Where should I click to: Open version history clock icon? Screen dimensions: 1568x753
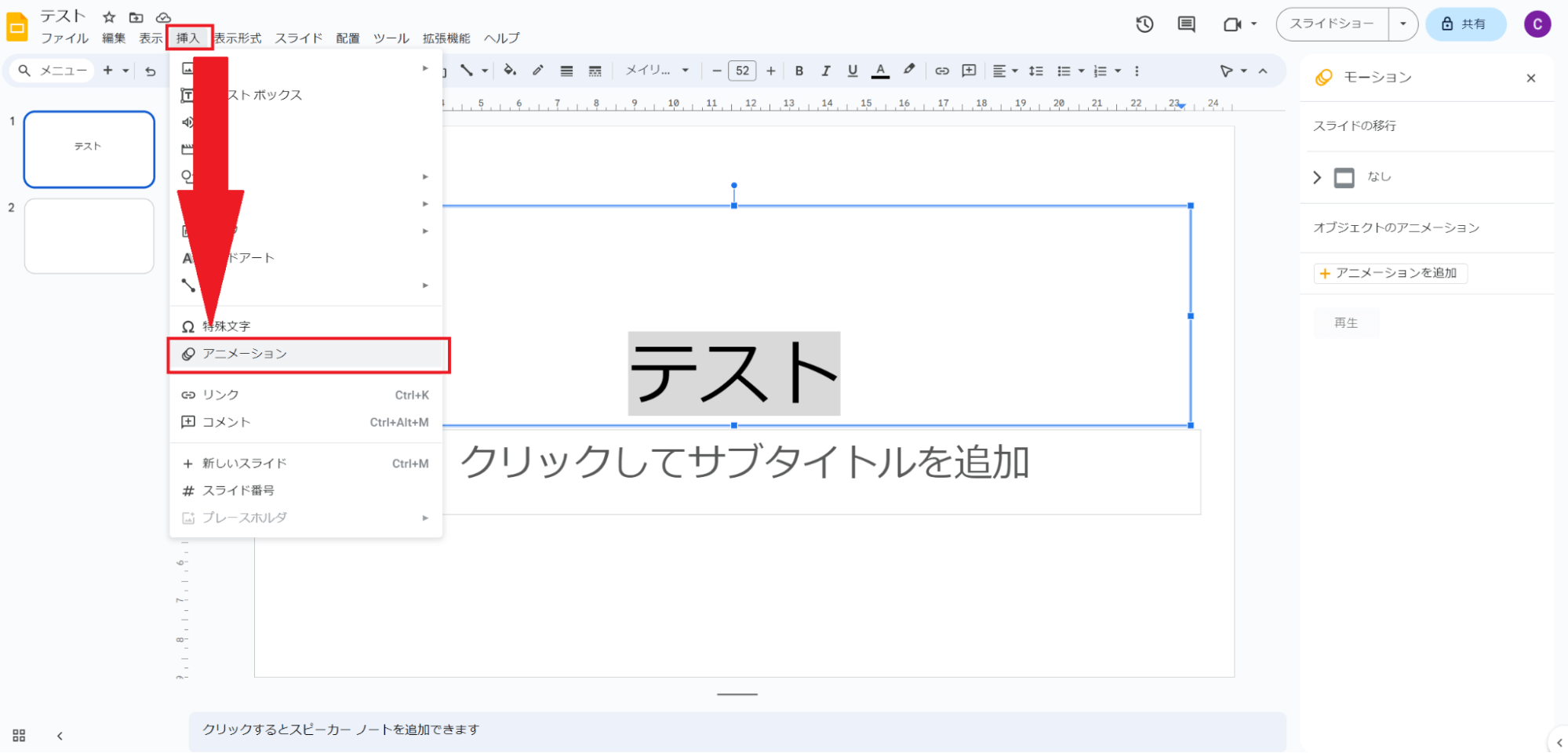click(1144, 24)
